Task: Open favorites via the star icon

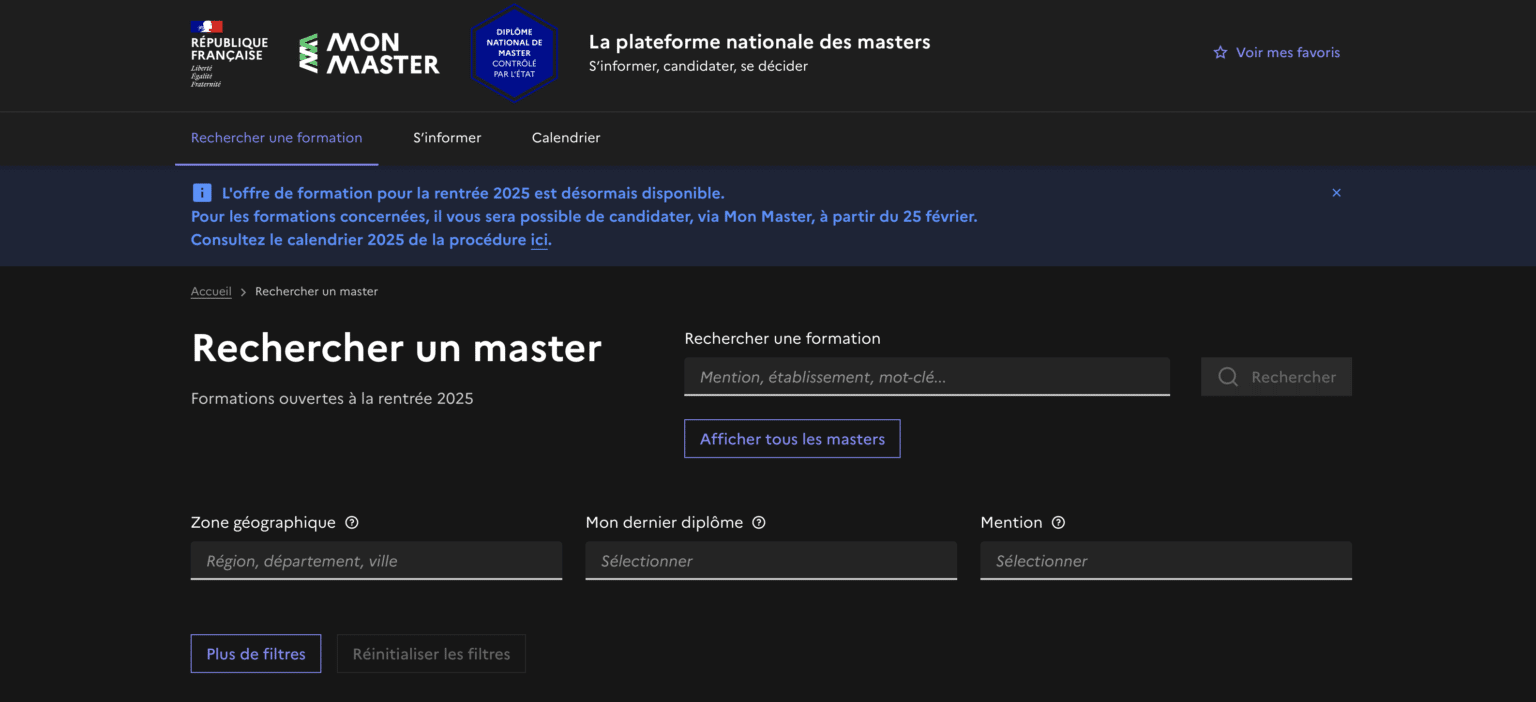Action: point(1220,51)
